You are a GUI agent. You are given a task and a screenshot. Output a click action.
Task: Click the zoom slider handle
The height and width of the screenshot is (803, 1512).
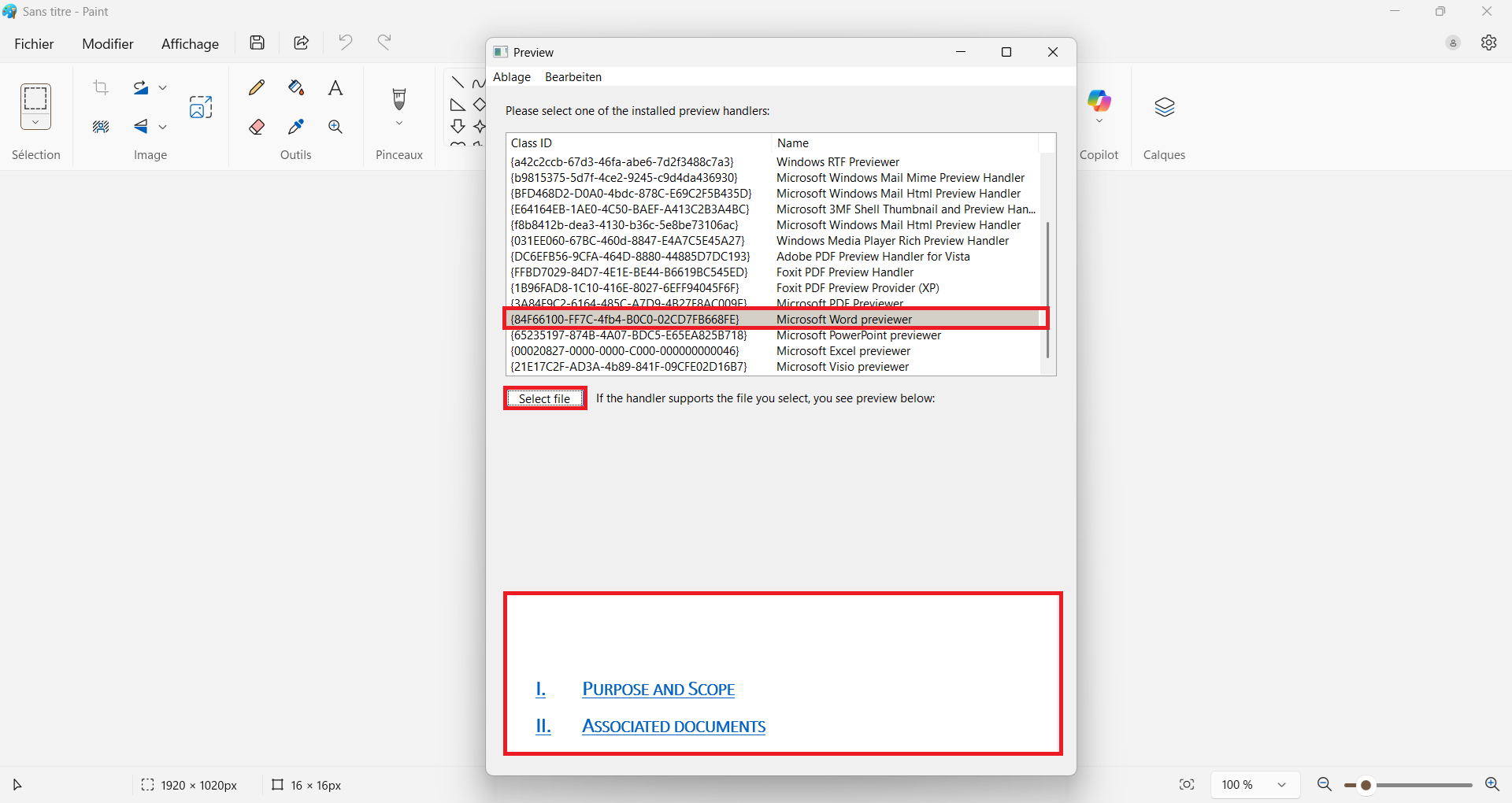1366,786
